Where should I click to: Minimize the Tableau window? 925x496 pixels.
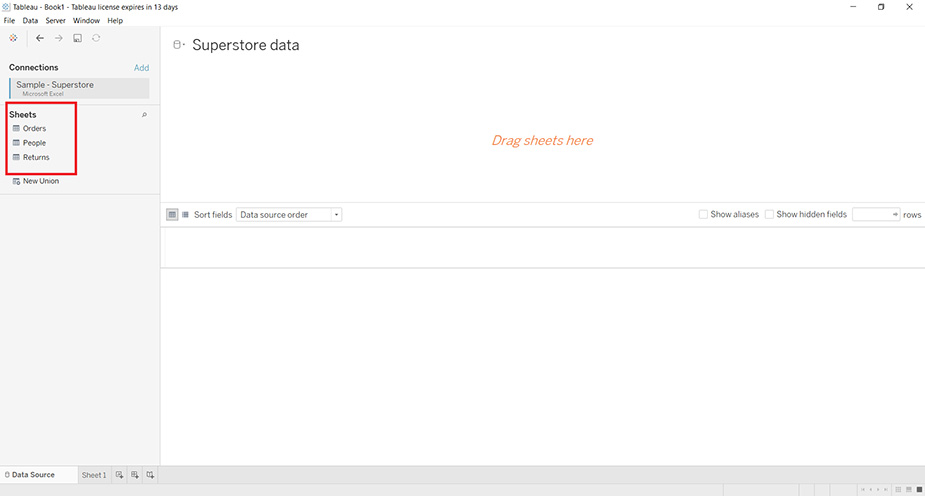pos(853,7)
